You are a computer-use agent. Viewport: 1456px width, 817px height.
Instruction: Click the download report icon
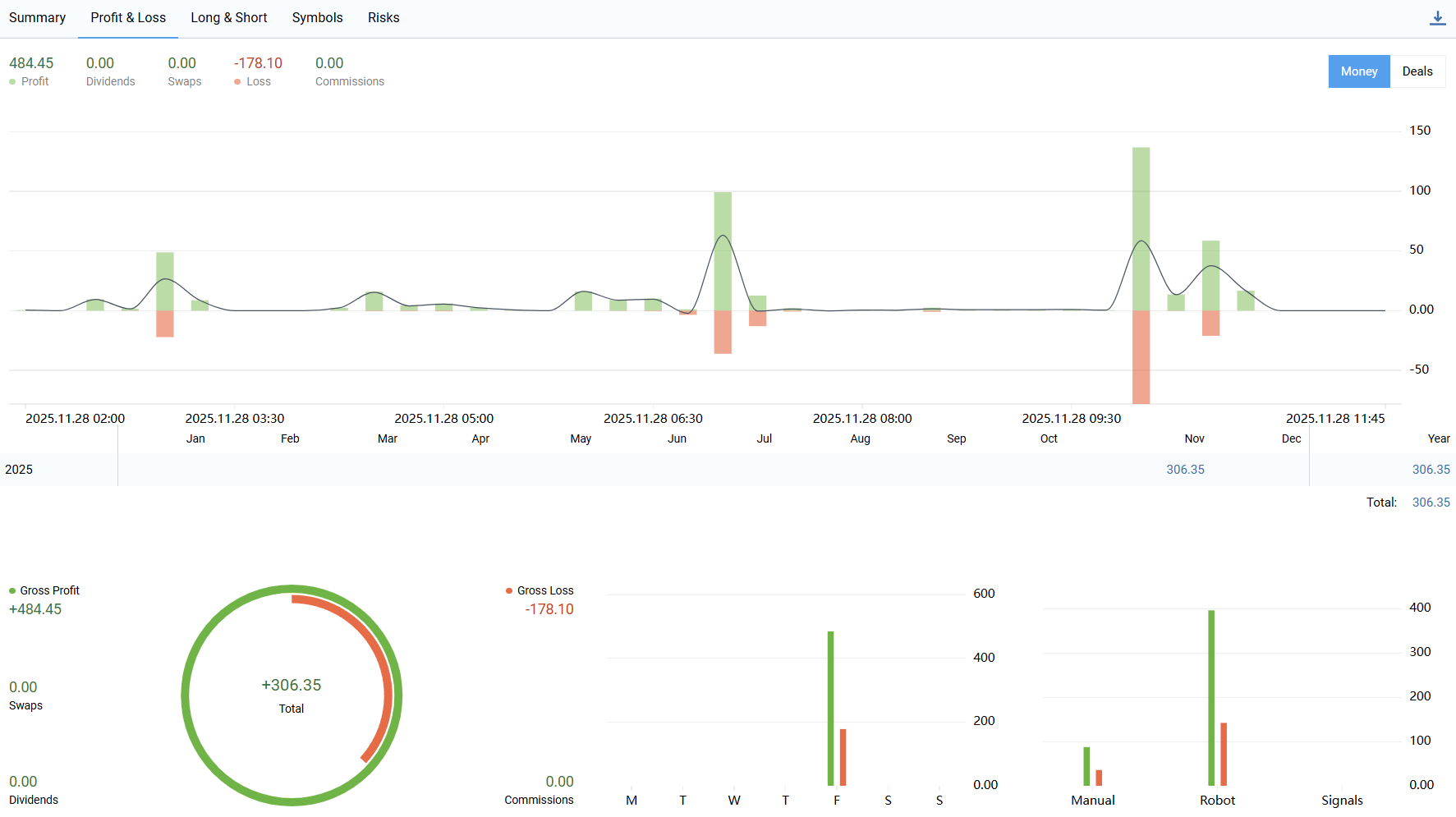click(1437, 18)
